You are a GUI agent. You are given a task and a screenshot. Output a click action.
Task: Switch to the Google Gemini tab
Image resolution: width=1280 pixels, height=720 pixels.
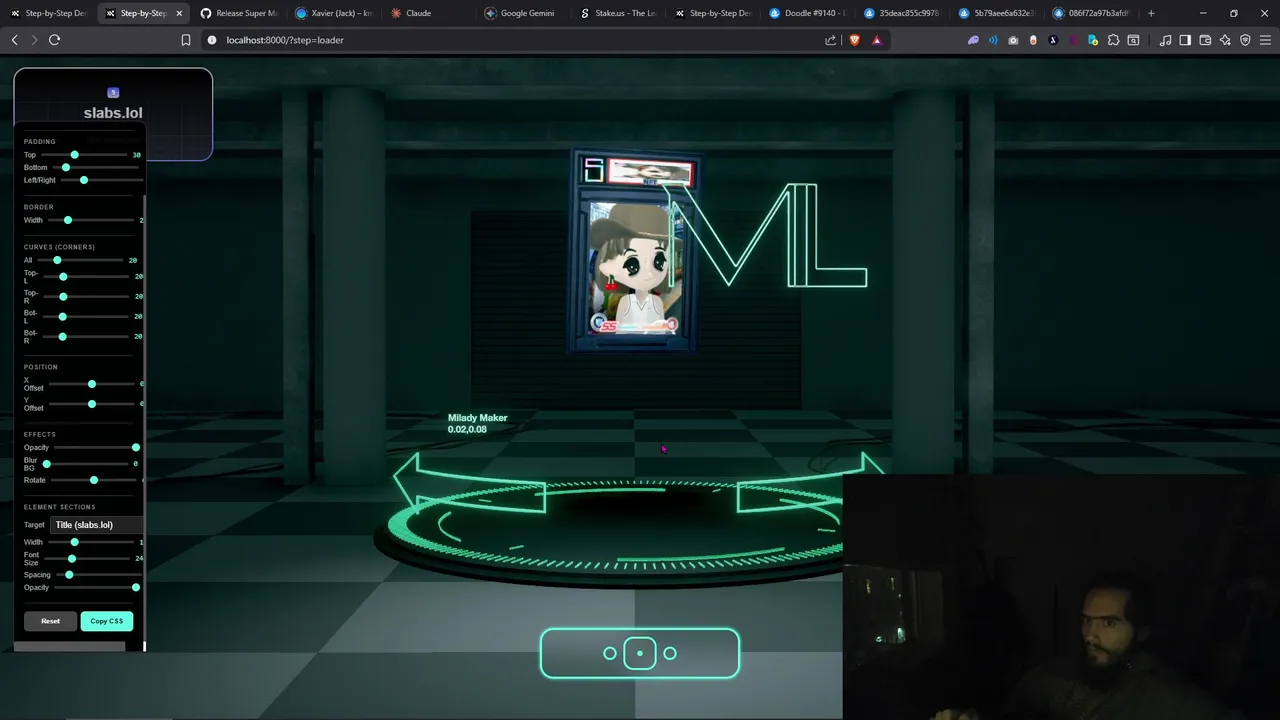523,13
